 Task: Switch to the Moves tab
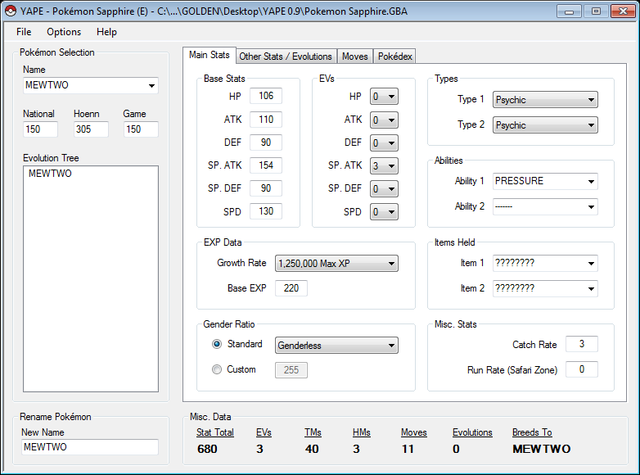point(355,56)
